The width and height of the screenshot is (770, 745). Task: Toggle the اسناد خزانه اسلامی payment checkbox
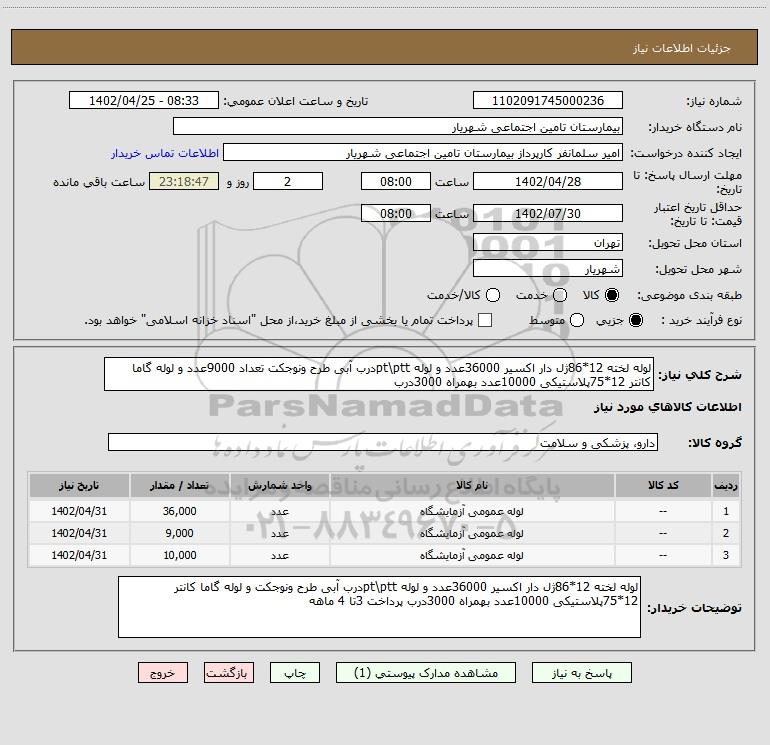tap(485, 320)
